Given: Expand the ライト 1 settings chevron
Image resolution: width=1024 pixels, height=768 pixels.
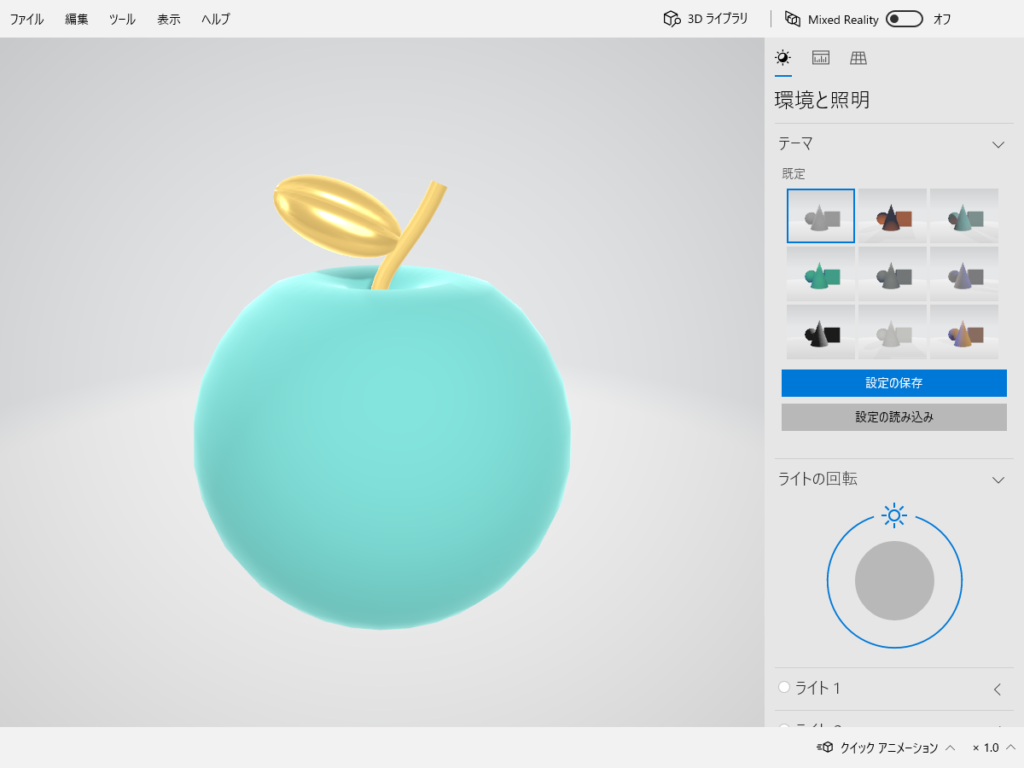Looking at the screenshot, I should tap(997, 689).
